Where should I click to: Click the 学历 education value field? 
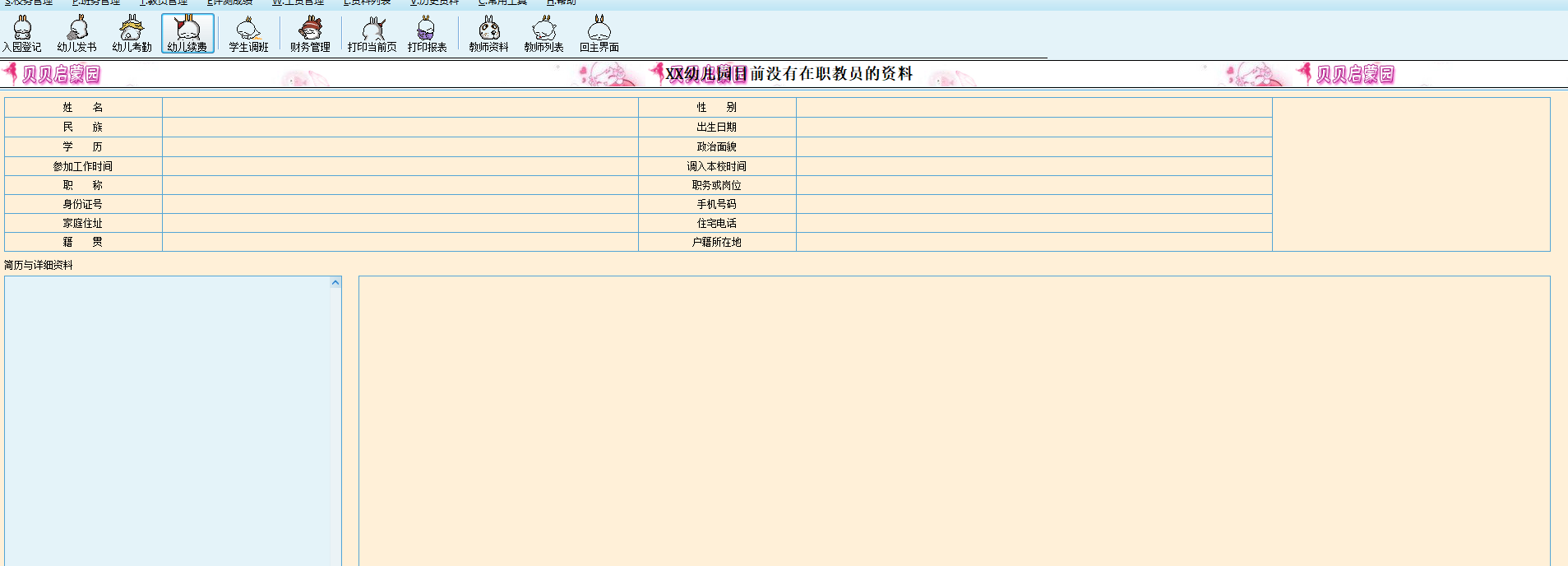click(x=400, y=146)
